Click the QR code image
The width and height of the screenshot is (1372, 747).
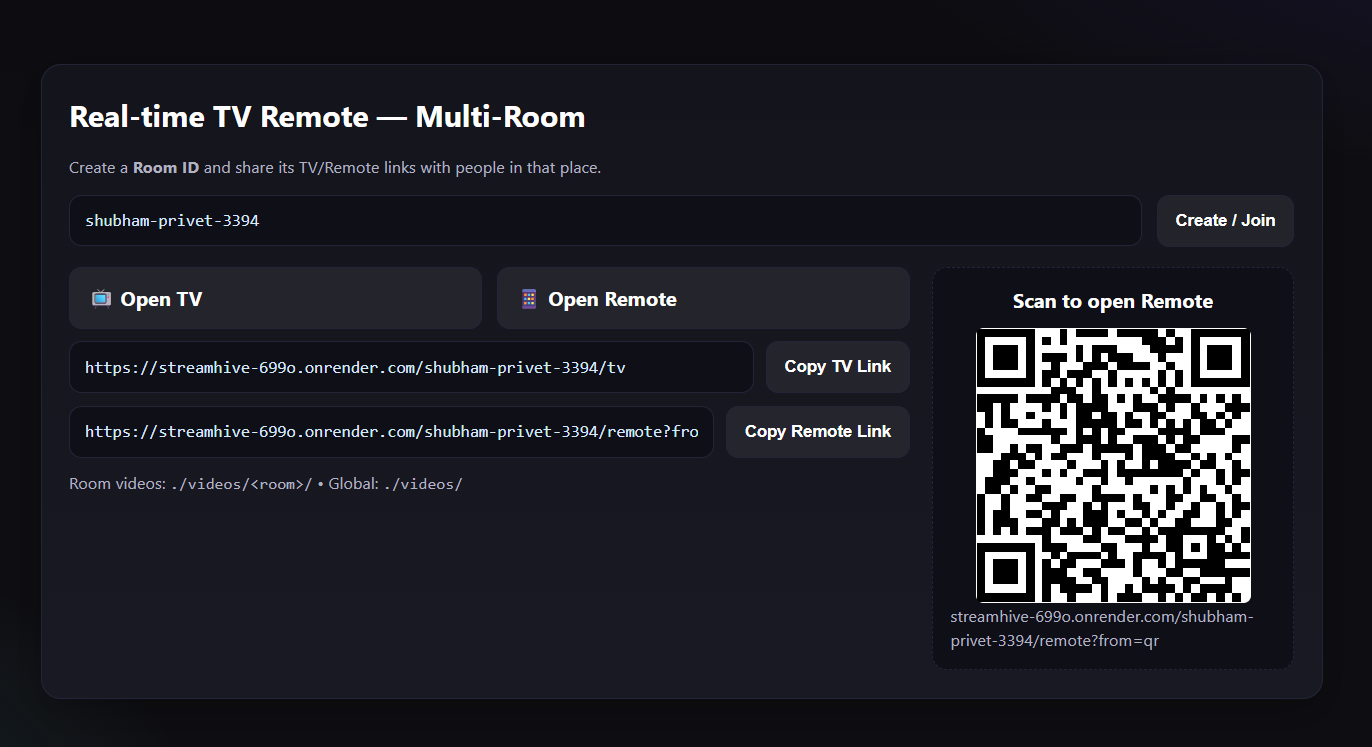1113,465
